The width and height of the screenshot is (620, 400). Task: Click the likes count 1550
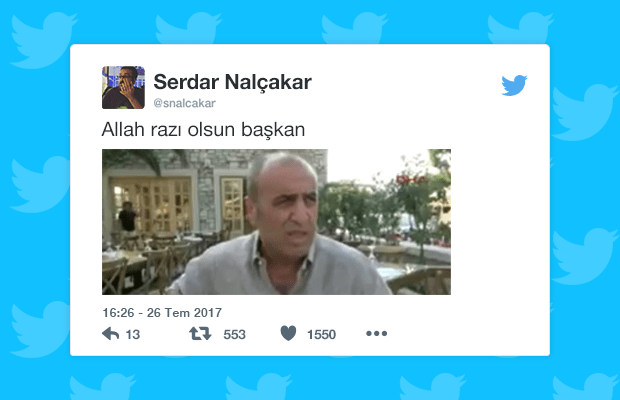click(x=321, y=335)
